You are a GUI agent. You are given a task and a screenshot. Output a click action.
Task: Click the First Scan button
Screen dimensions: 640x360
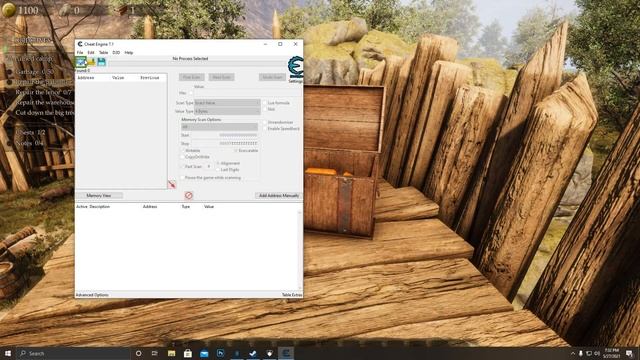(x=191, y=77)
